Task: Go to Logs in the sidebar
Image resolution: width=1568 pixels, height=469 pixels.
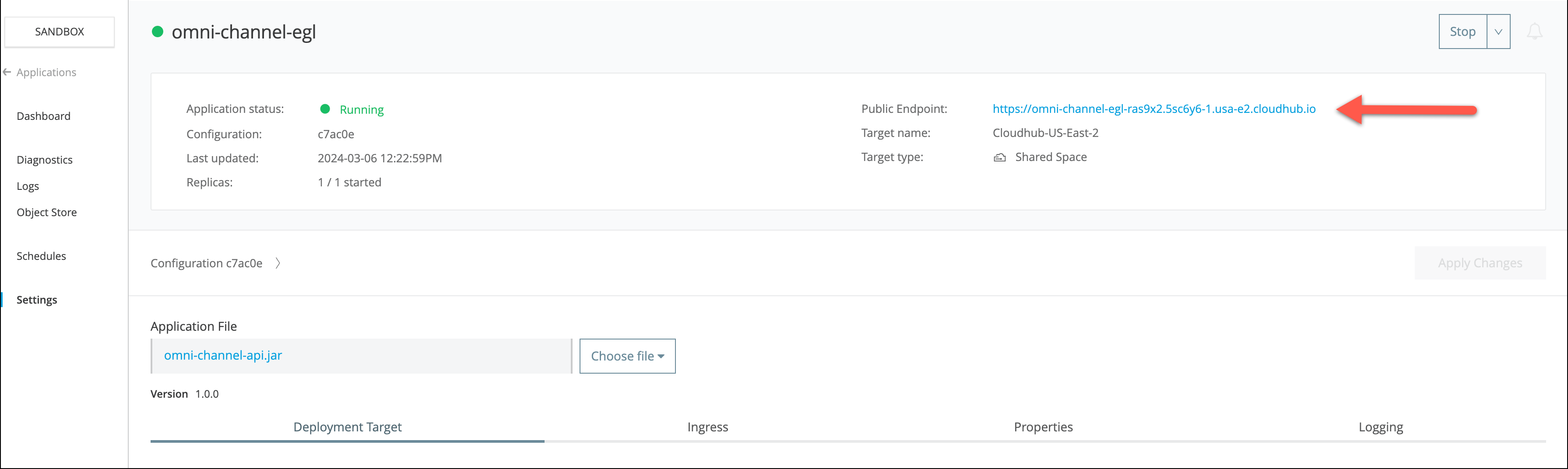Action: tap(28, 186)
